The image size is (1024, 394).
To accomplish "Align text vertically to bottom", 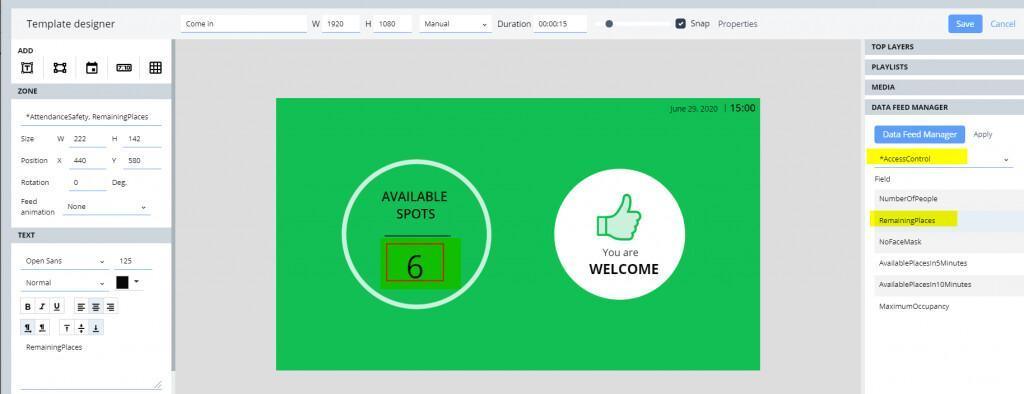I will point(96,328).
